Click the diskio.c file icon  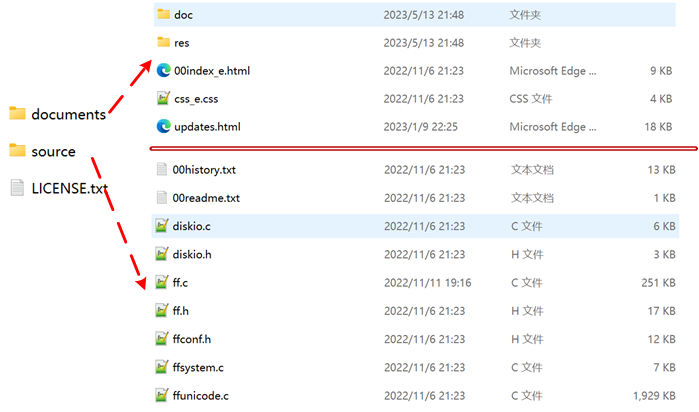click(x=162, y=227)
